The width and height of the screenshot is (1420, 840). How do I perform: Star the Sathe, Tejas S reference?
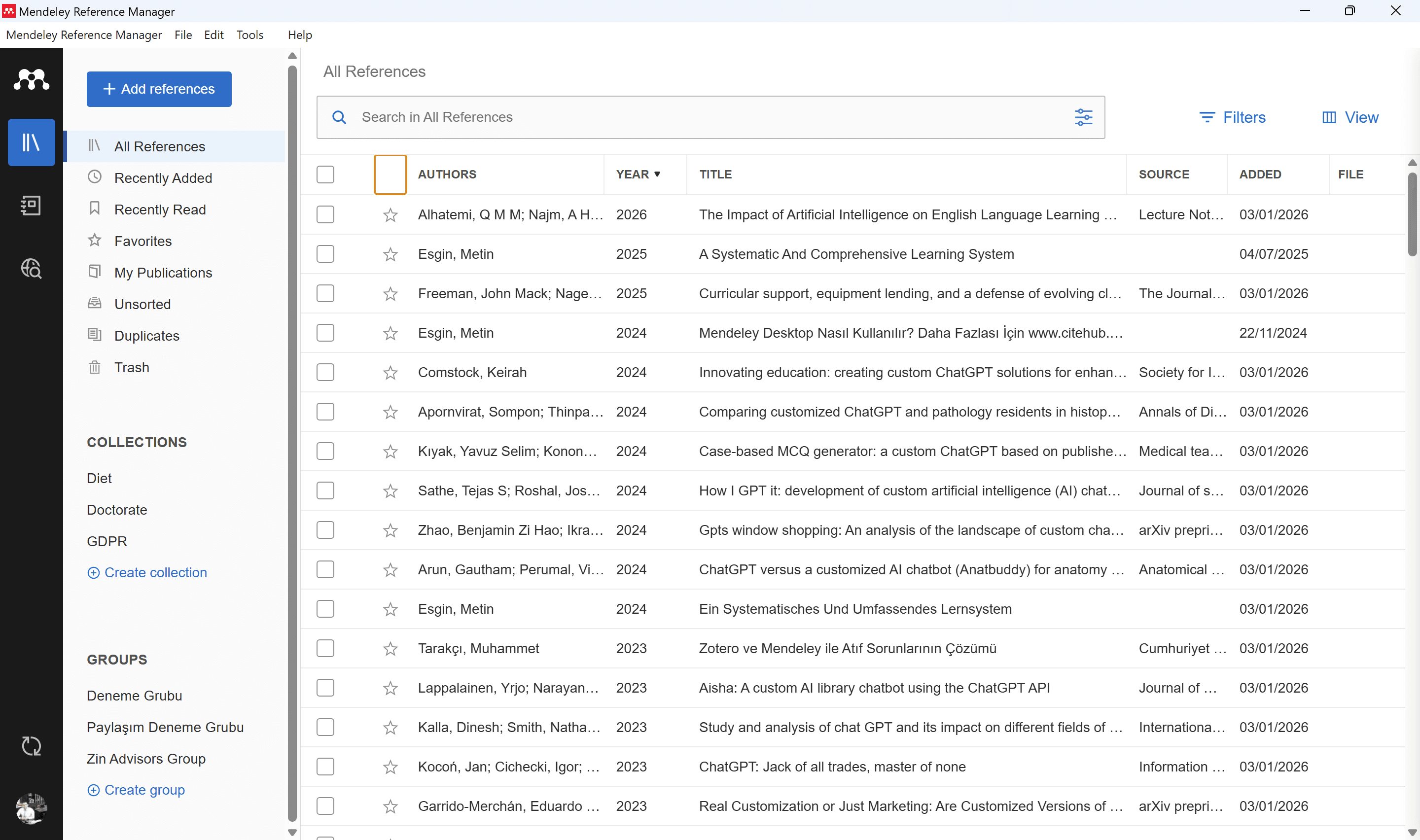(390, 491)
